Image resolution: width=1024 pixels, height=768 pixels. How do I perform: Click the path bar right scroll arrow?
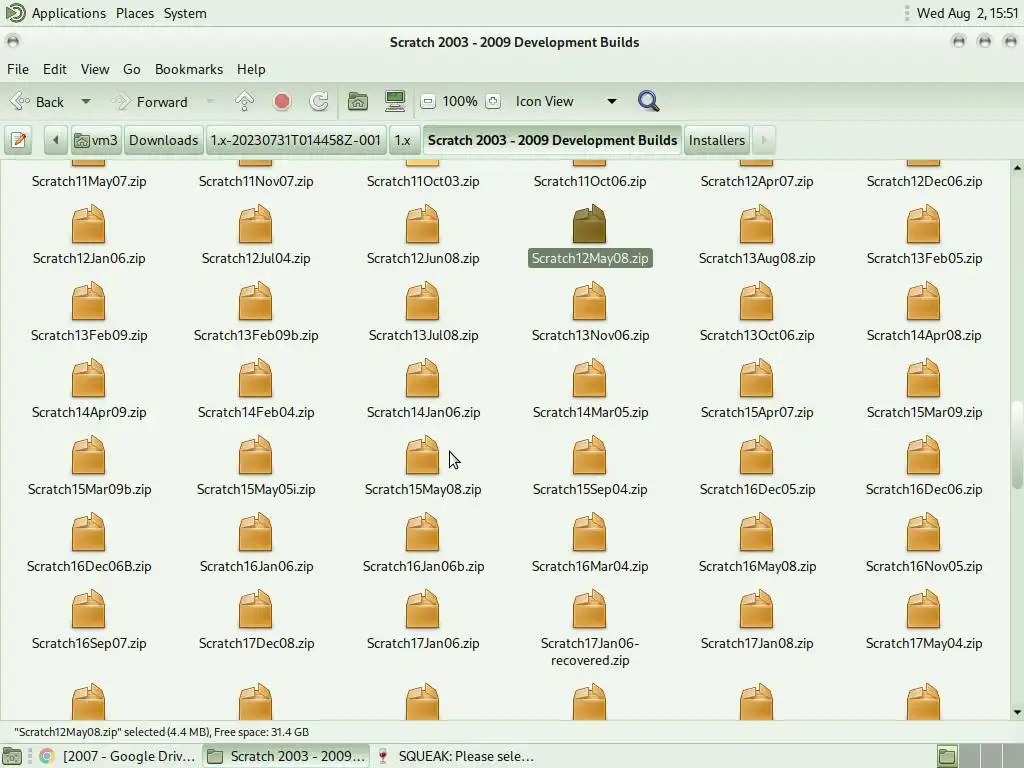point(763,140)
